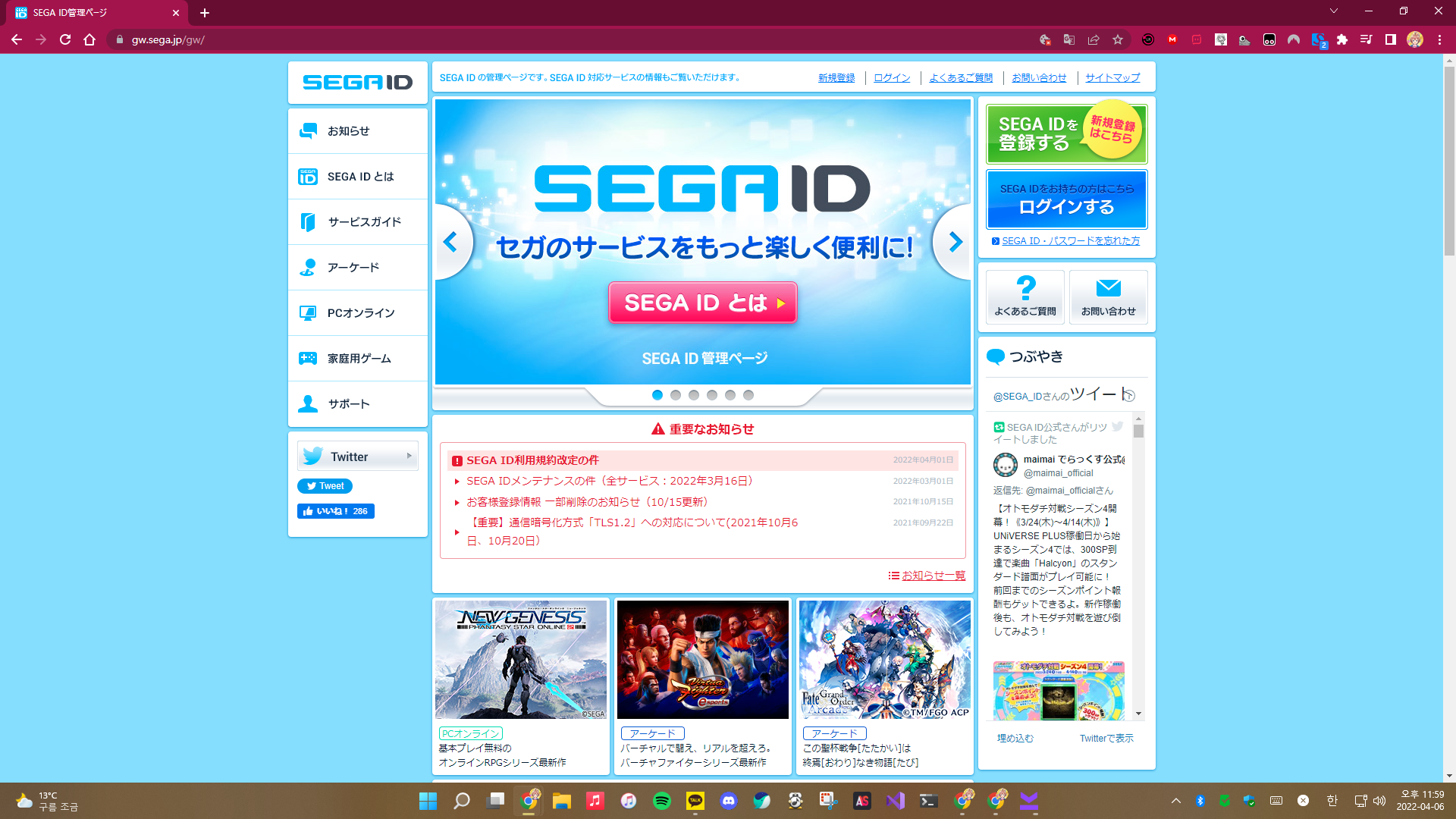Bookmark this page with the star icon
Image resolution: width=1456 pixels, height=819 pixels.
tap(1118, 40)
